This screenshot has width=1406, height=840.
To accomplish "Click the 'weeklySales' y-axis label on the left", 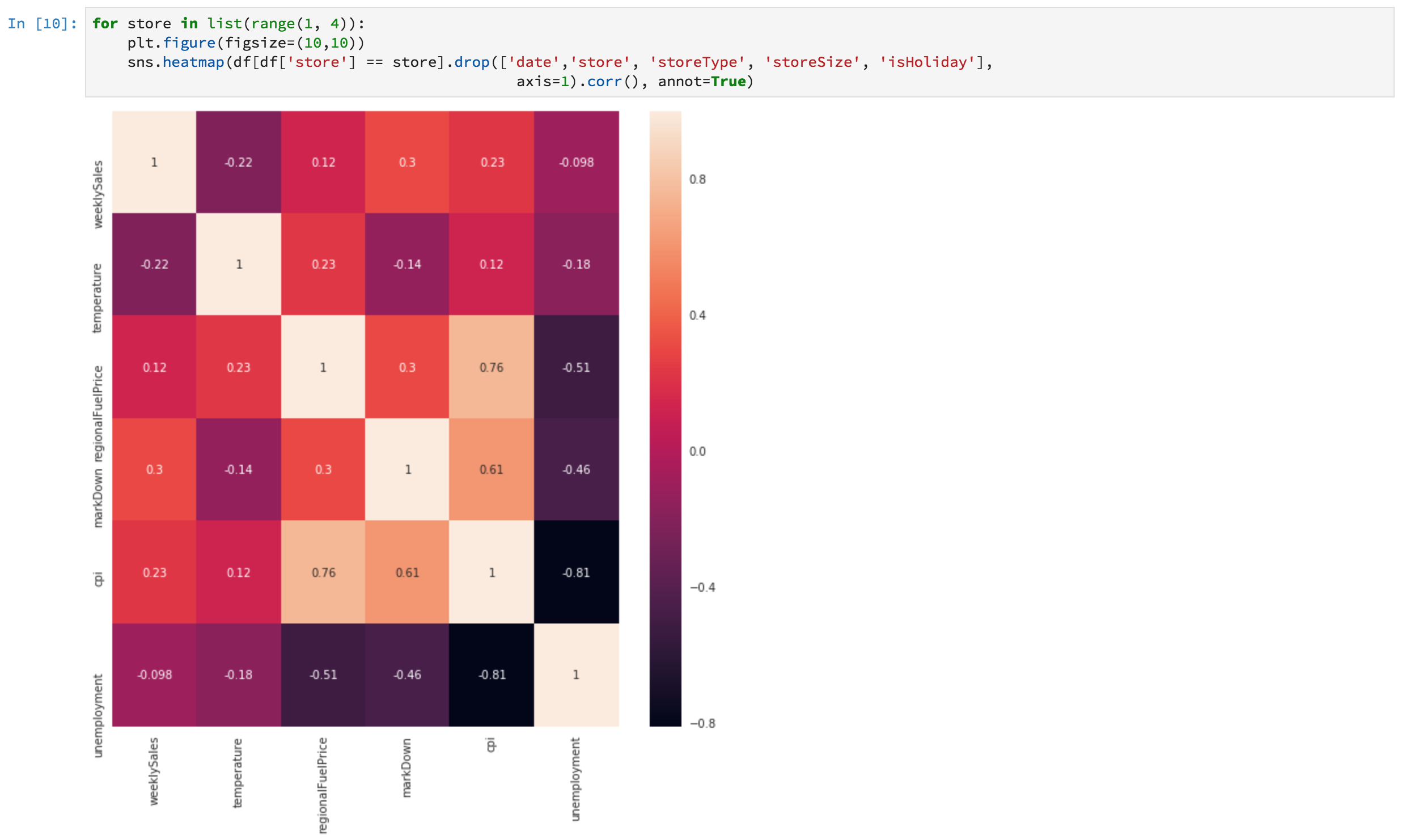I will 98,194.
